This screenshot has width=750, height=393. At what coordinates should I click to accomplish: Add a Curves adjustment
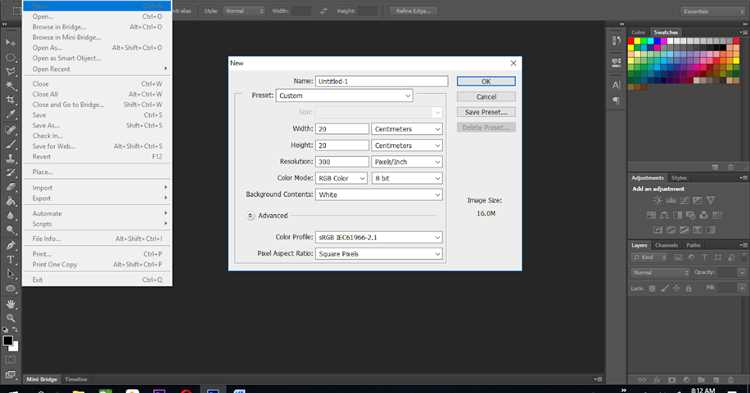(684, 200)
